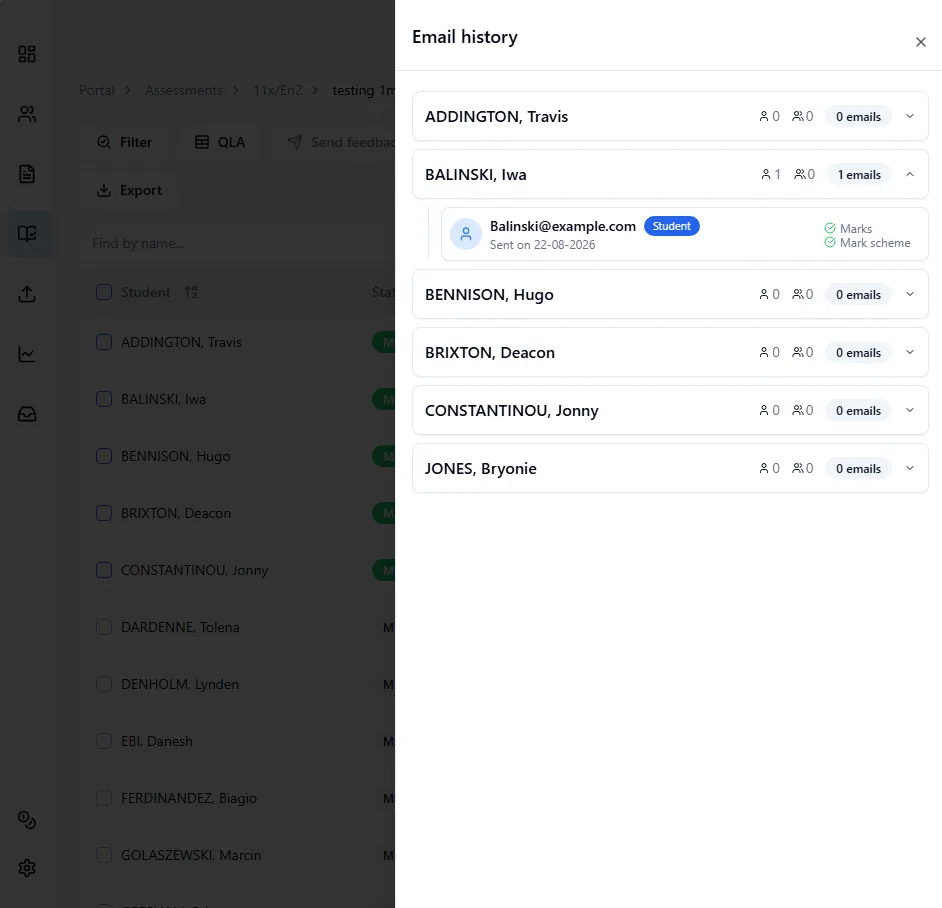Click student count icon in BENNISON row
The height and width of the screenshot is (908, 942).
click(764, 294)
